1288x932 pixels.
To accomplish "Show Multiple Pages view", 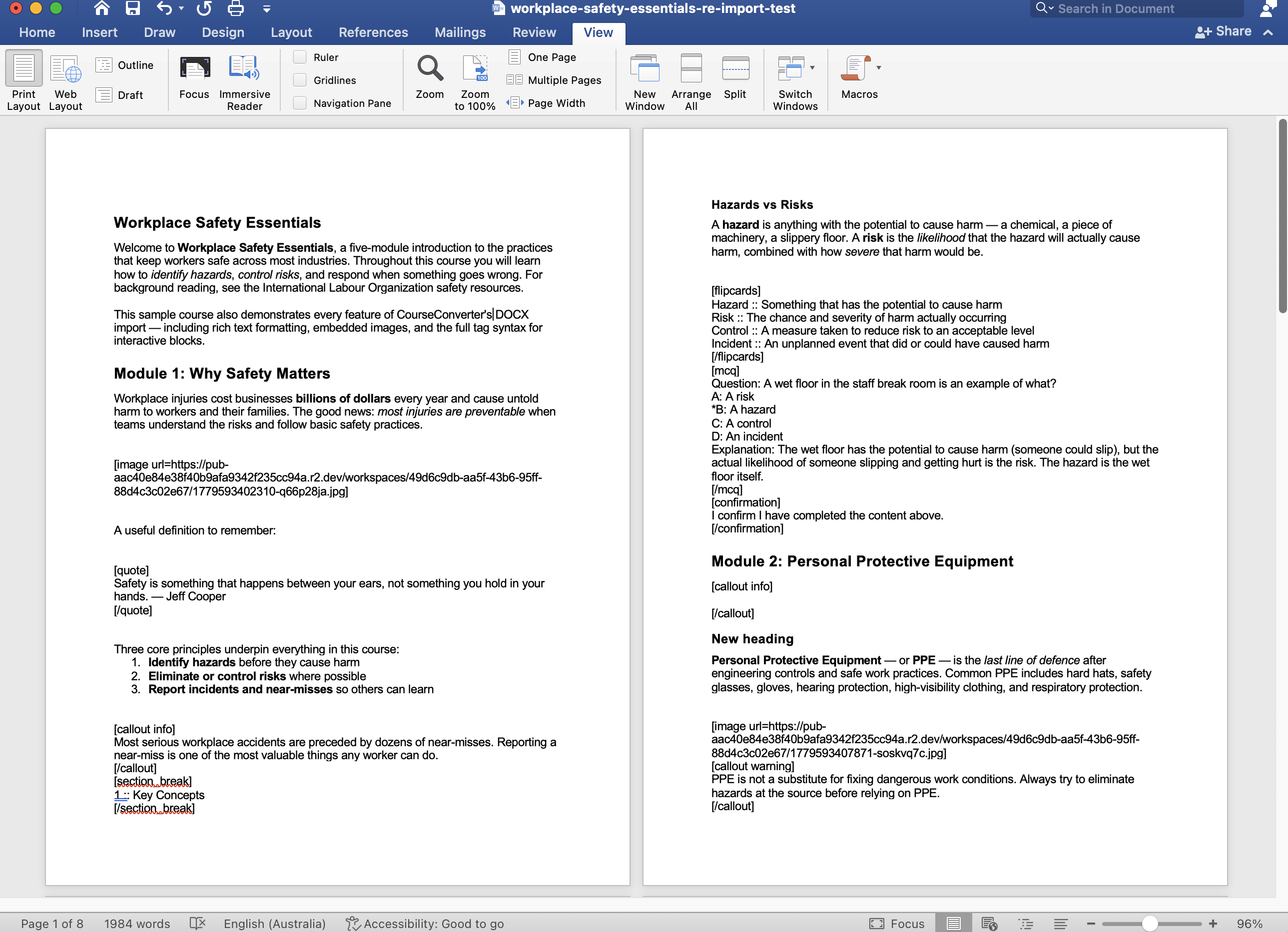I will [x=554, y=80].
